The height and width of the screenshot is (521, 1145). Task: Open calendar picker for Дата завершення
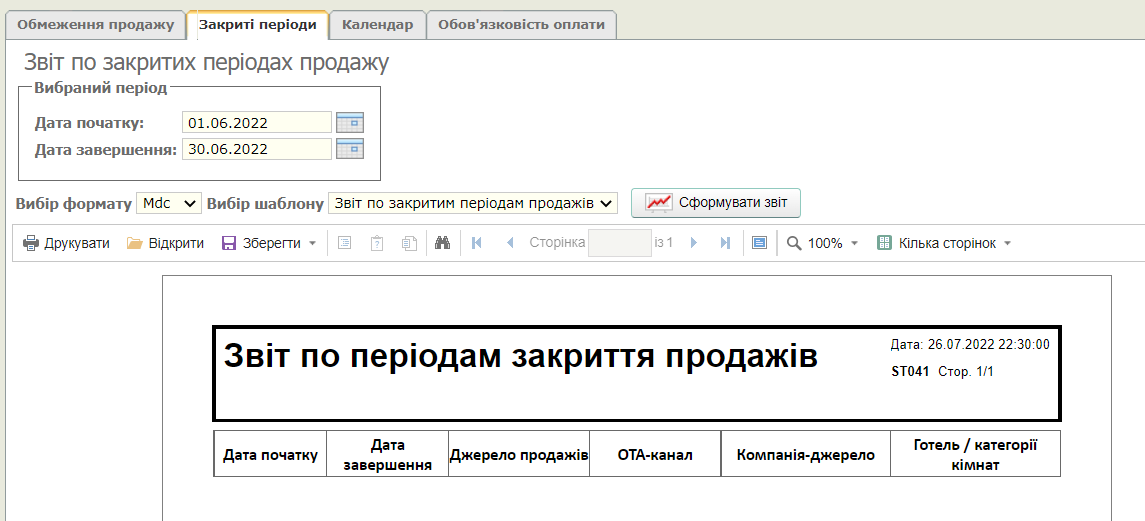(350, 149)
